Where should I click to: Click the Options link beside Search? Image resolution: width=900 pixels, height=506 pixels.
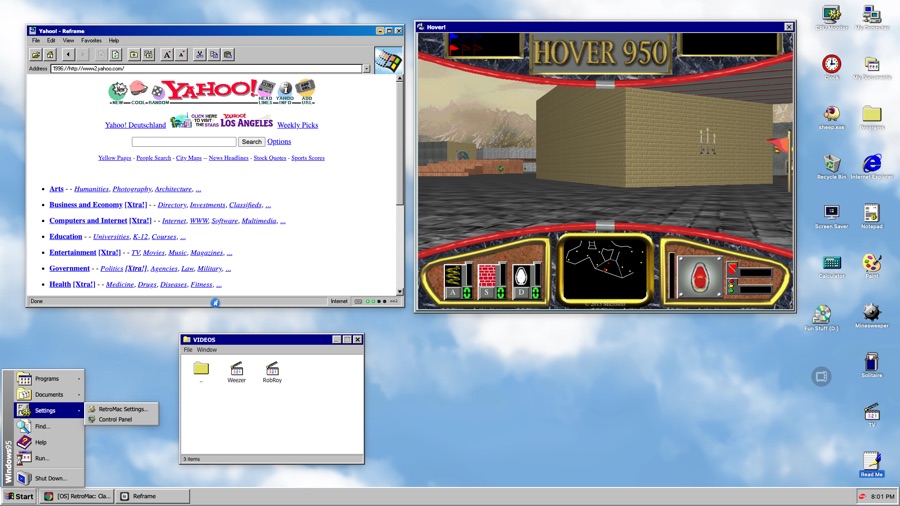coord(279,142)
